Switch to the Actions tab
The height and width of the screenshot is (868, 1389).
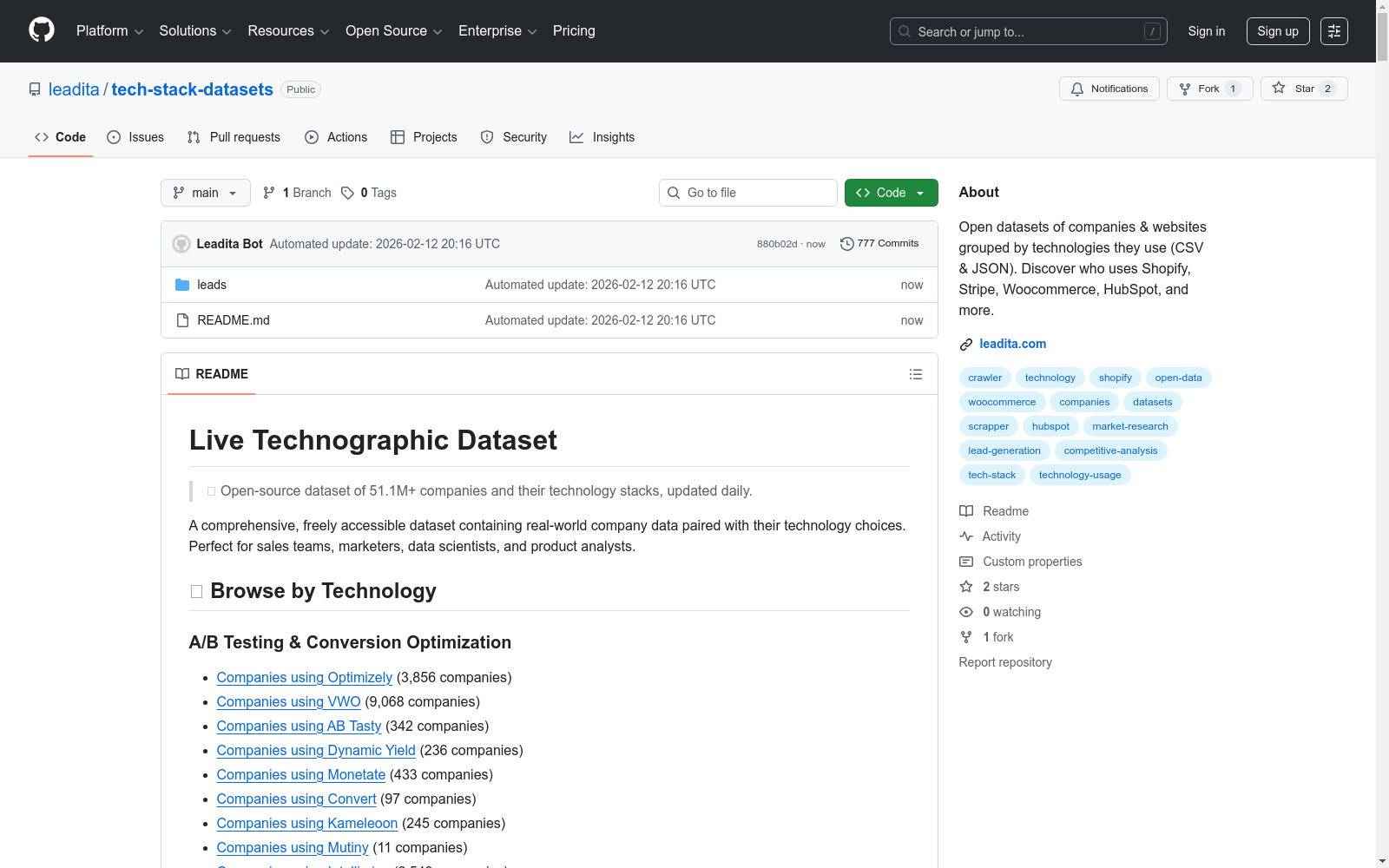(336, 137)
